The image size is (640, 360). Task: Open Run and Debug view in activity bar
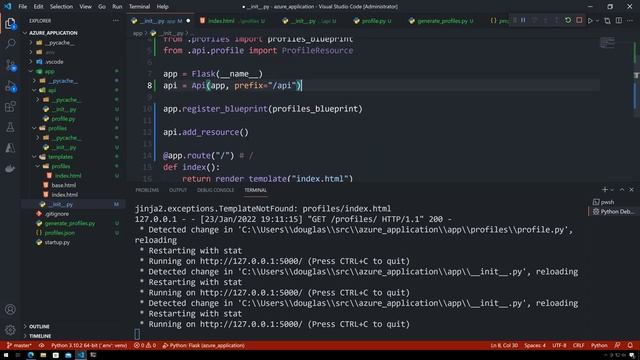[x=10, y=87]
